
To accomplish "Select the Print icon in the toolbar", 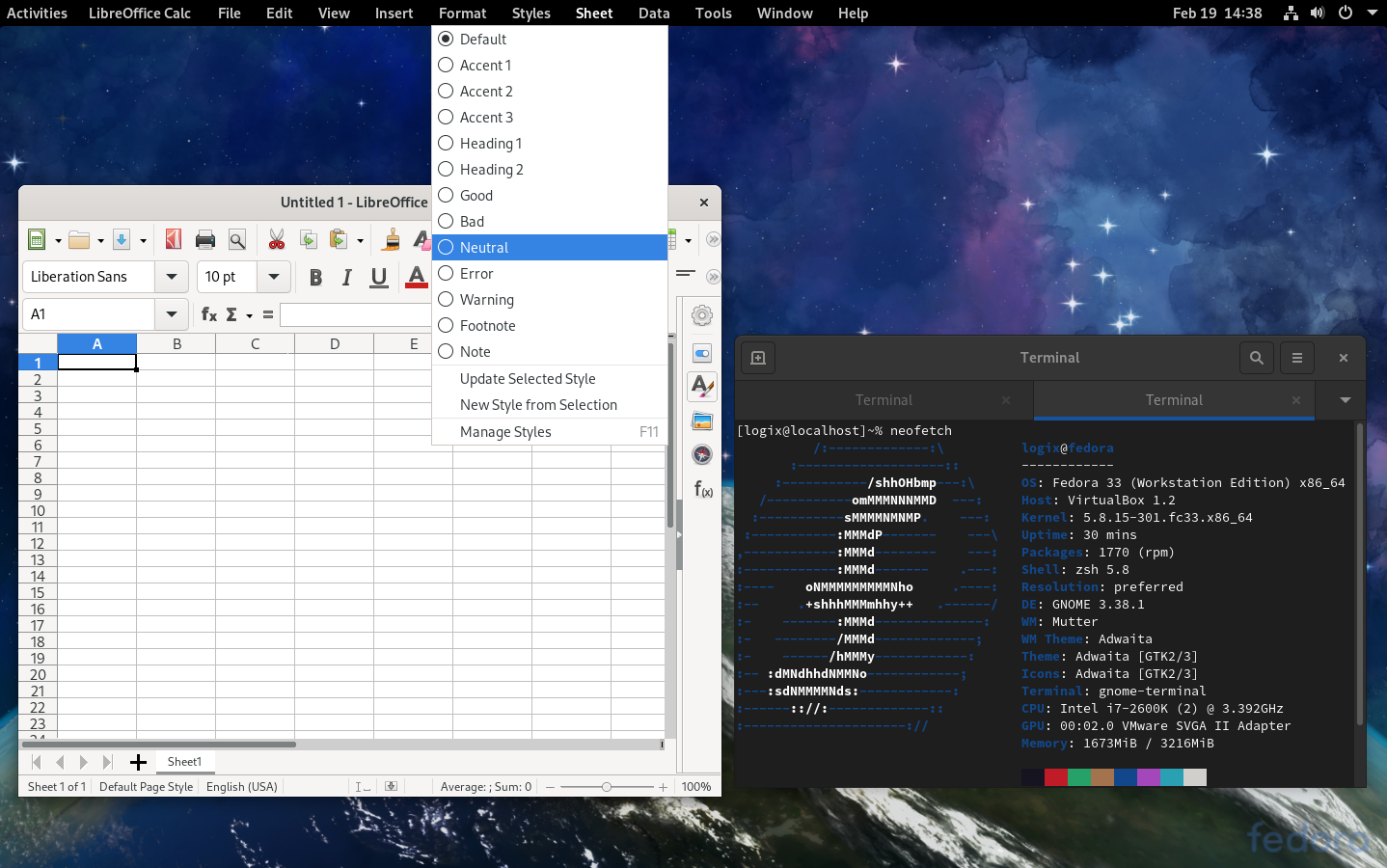I will (204, 239).
